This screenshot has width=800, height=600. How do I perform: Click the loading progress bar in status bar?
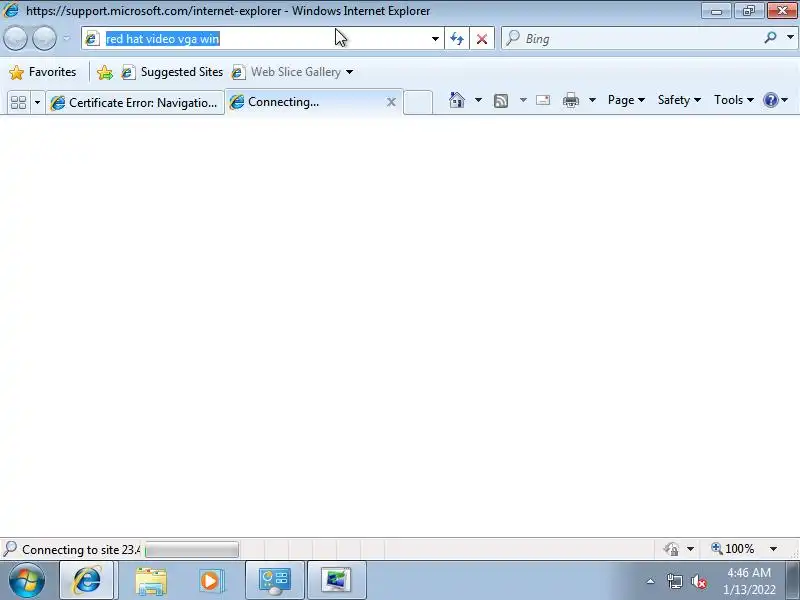coord(192,549)
